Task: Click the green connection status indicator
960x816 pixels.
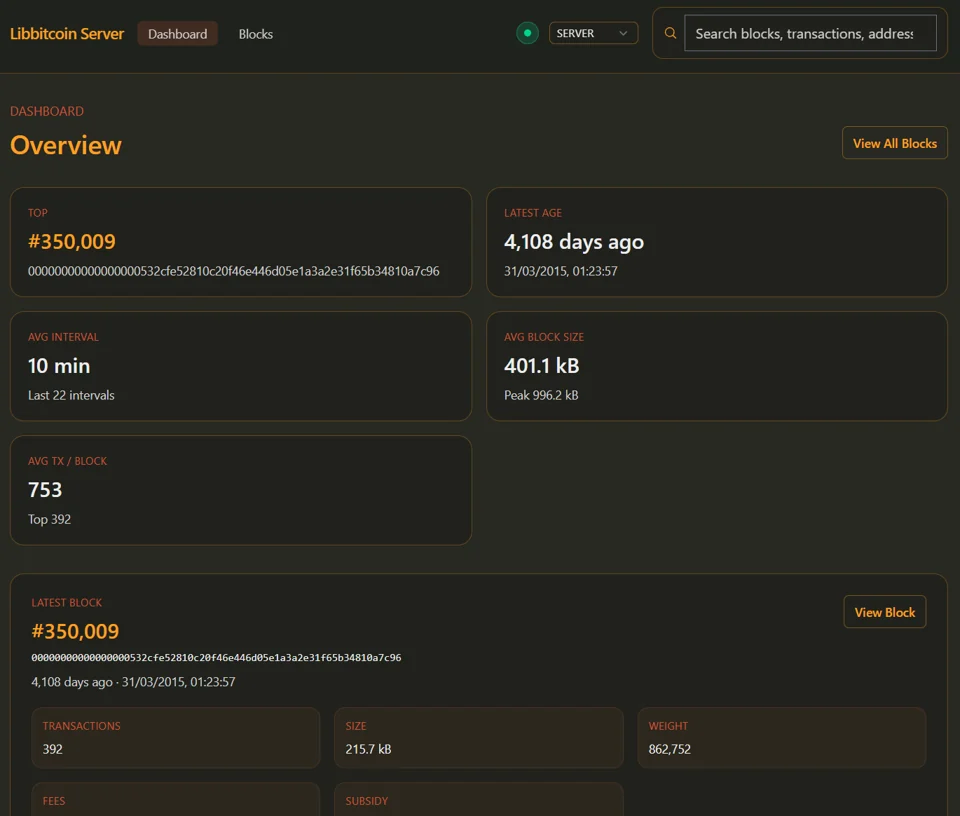Action: (527, 33)
